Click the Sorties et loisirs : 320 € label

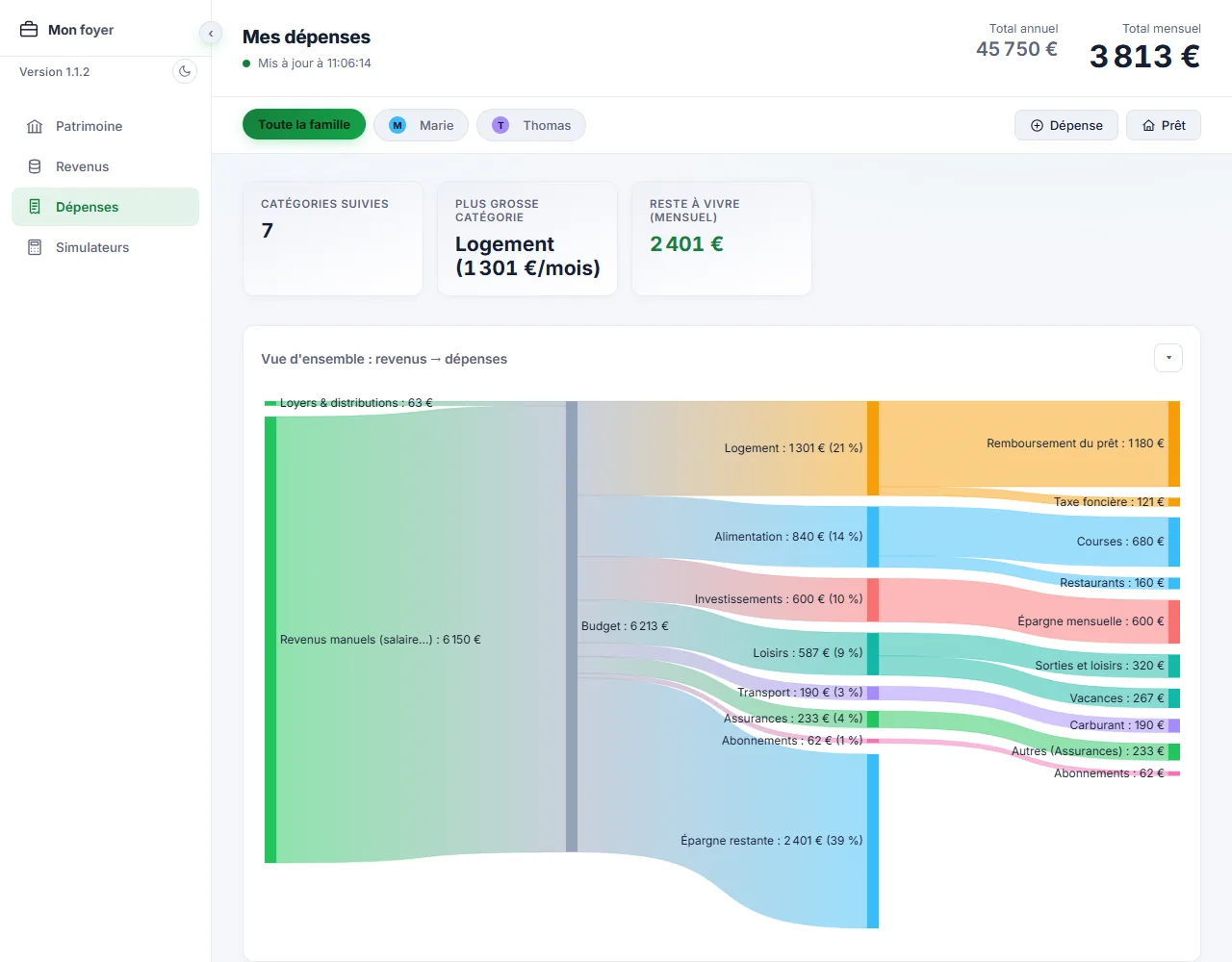point(1099,666)
